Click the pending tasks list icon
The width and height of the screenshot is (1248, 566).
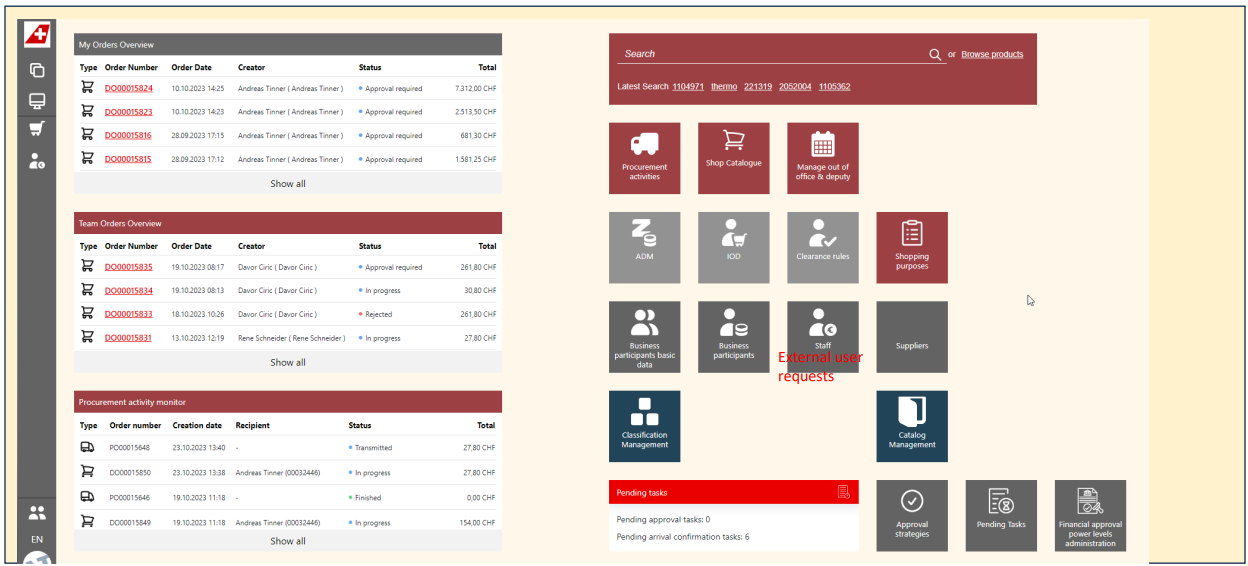tap(844, 492)
